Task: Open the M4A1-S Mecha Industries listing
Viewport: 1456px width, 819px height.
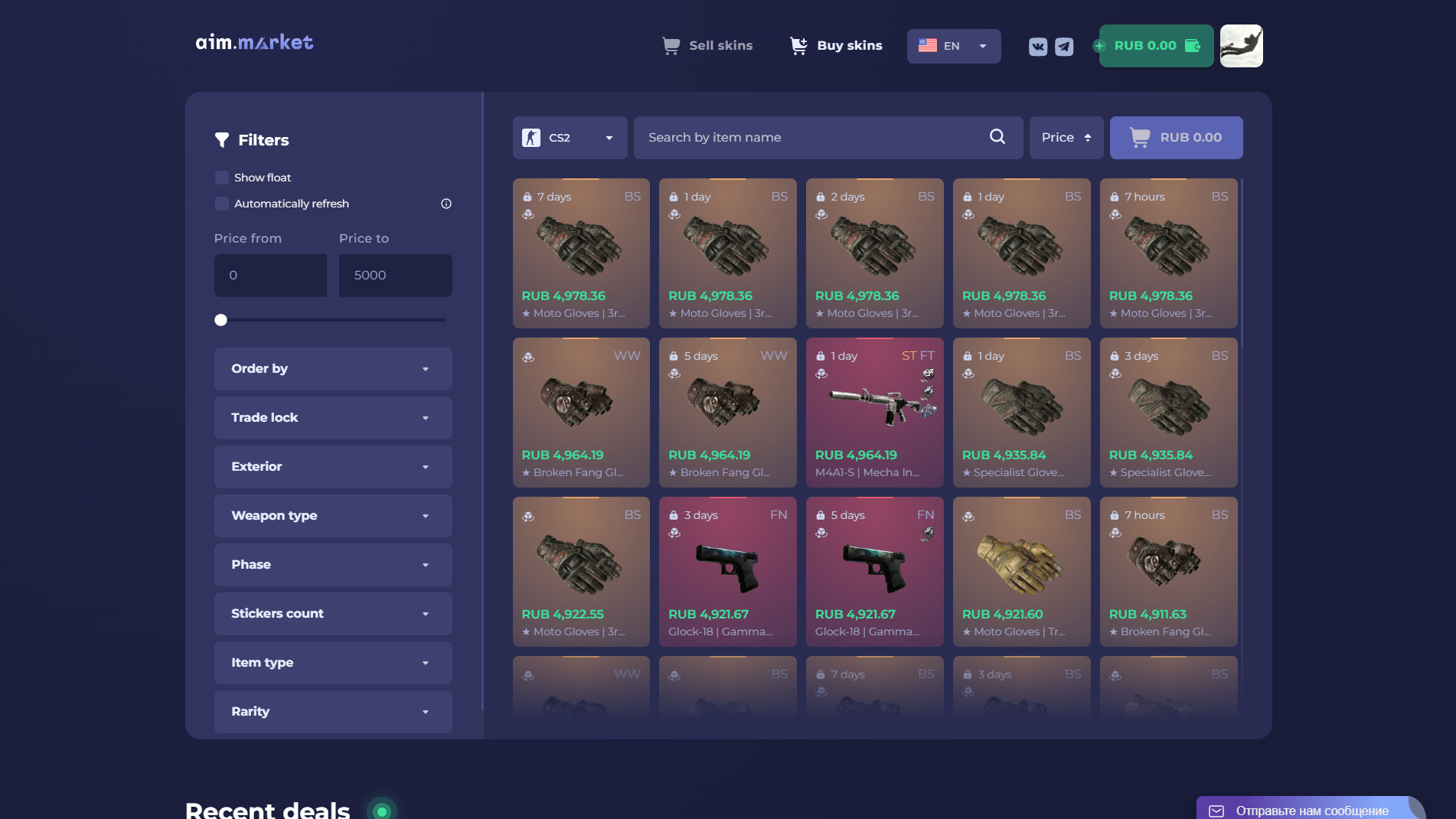Action: [874, 413]
